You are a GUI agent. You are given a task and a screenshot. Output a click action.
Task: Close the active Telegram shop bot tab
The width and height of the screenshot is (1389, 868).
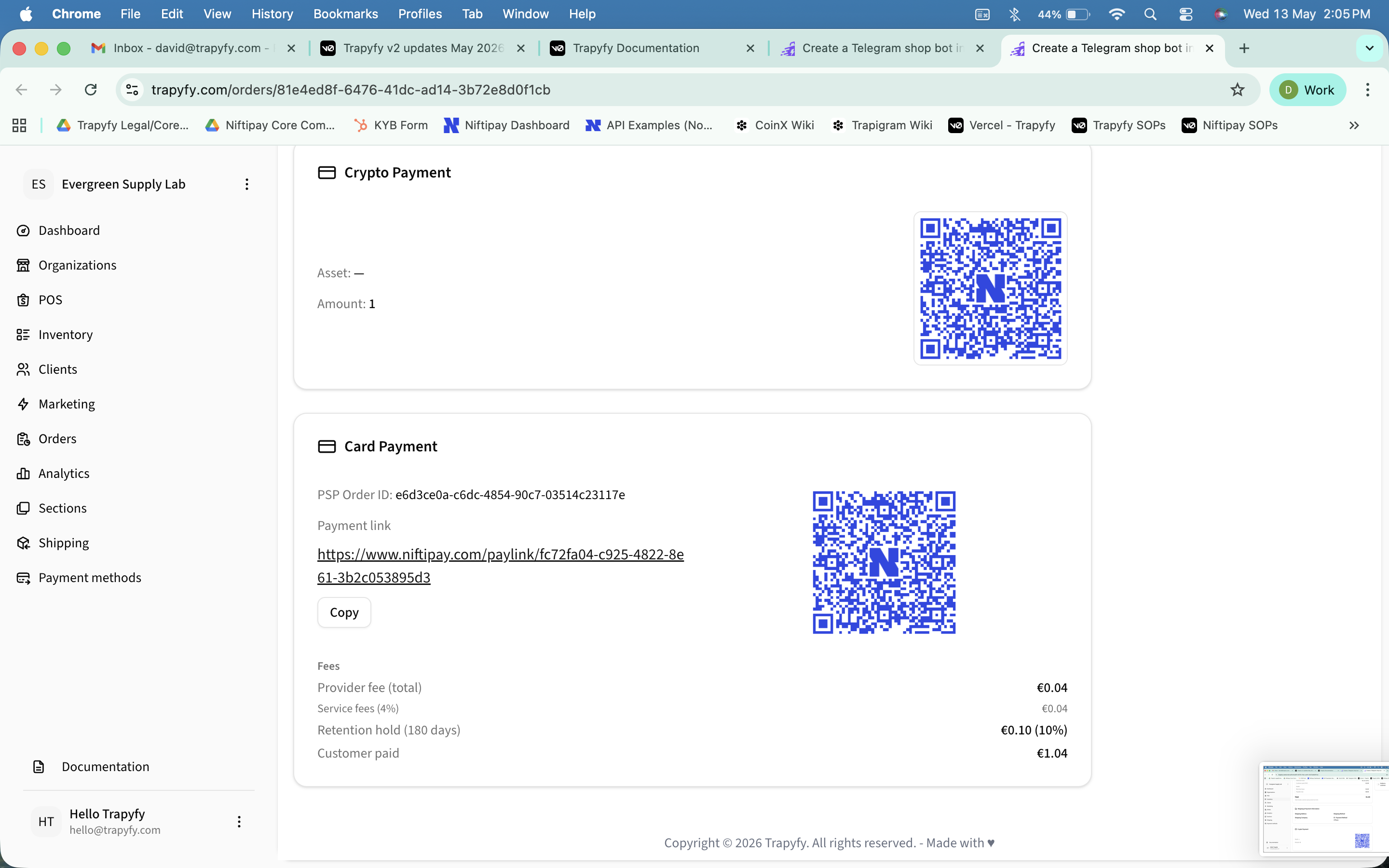click(x=1210, y=48)
